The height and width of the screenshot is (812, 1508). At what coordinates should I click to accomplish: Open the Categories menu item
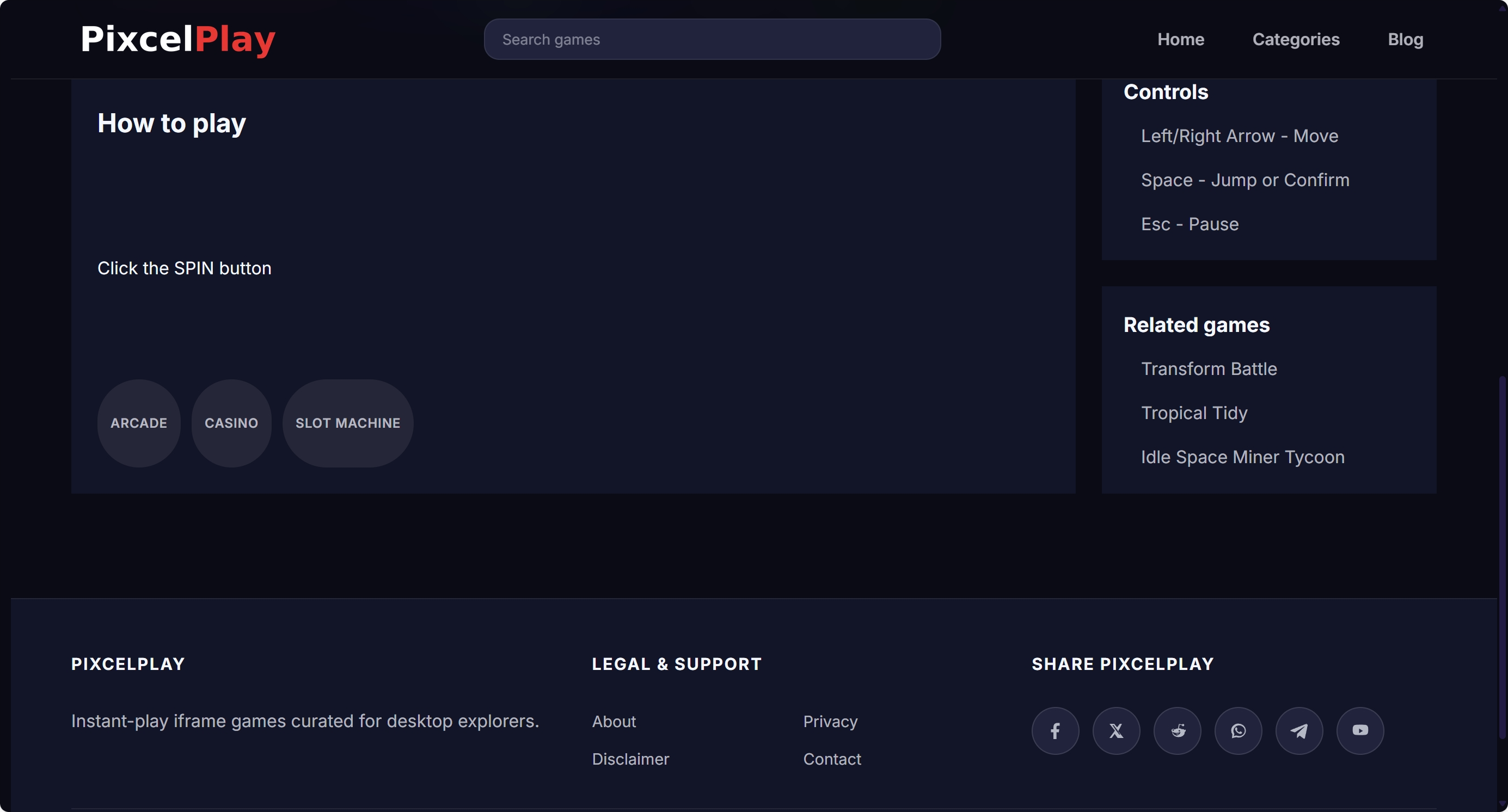[x=1296, y=39]
